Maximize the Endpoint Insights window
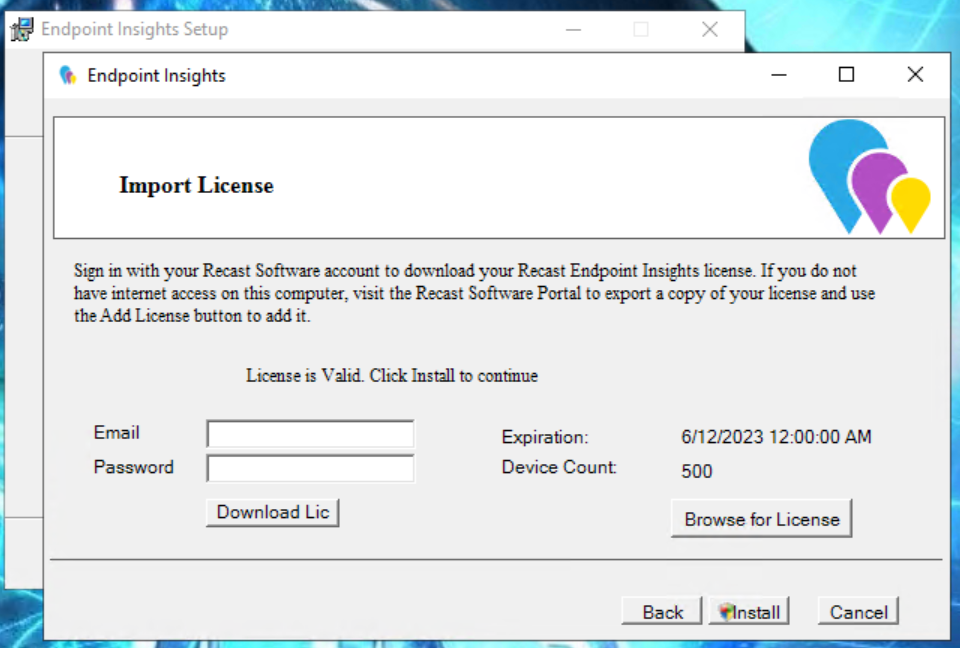 click(x=846, y=75)
